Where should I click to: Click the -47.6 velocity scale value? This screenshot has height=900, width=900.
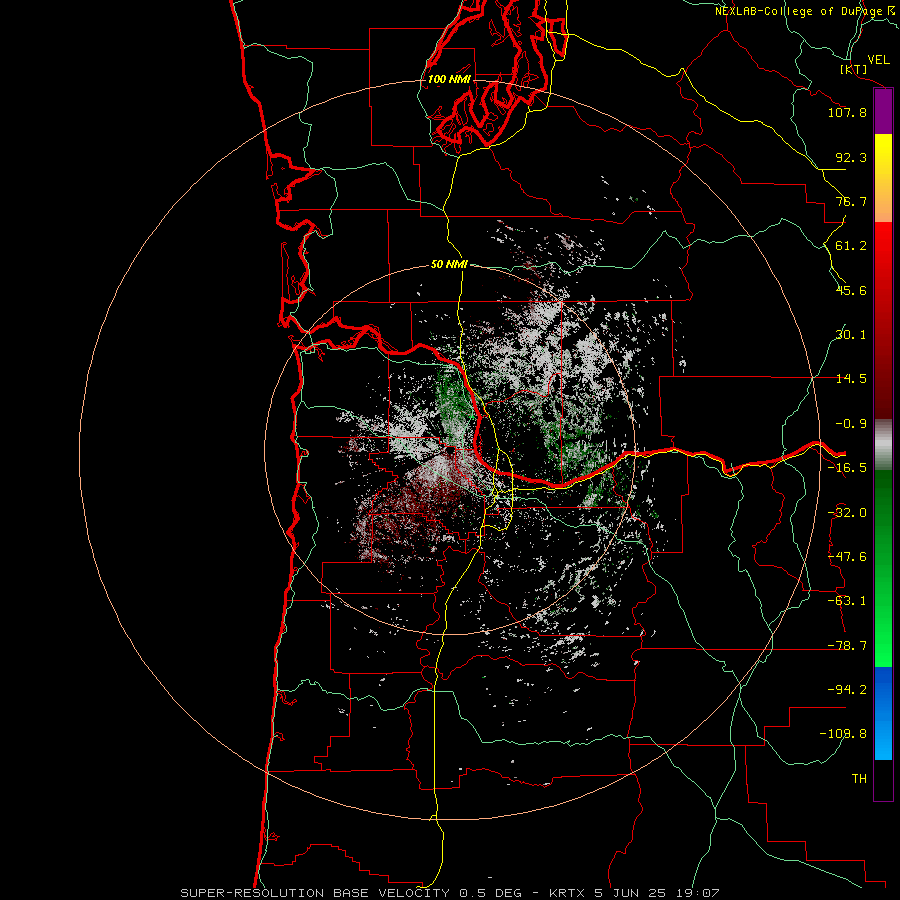[847, 557]
